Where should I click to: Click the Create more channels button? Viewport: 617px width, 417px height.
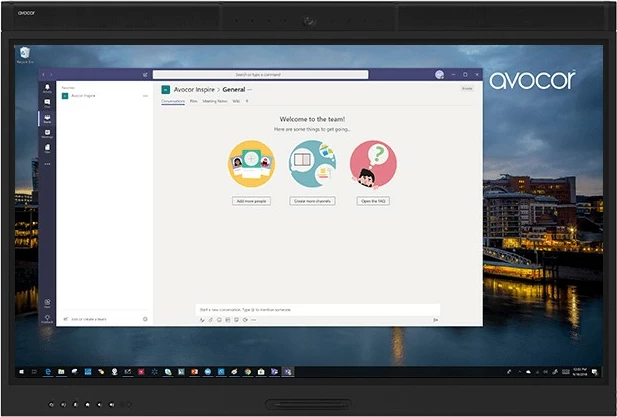312,201
